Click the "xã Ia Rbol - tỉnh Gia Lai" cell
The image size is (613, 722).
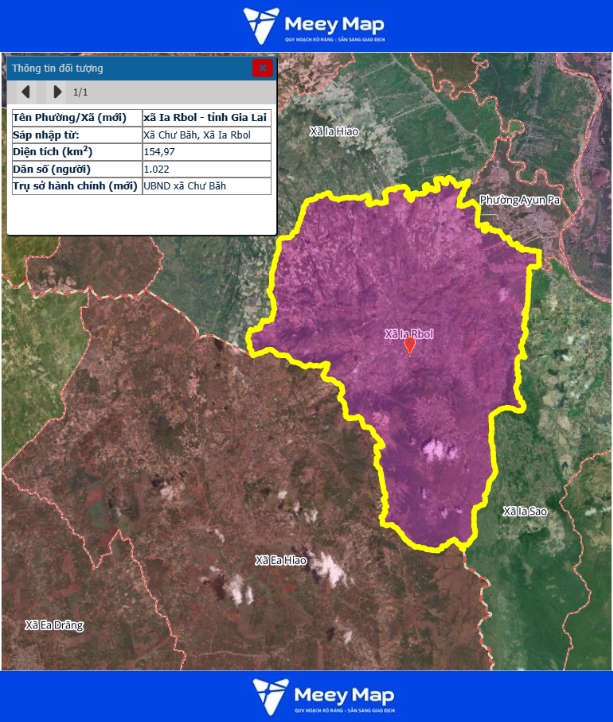click(205, 118)
